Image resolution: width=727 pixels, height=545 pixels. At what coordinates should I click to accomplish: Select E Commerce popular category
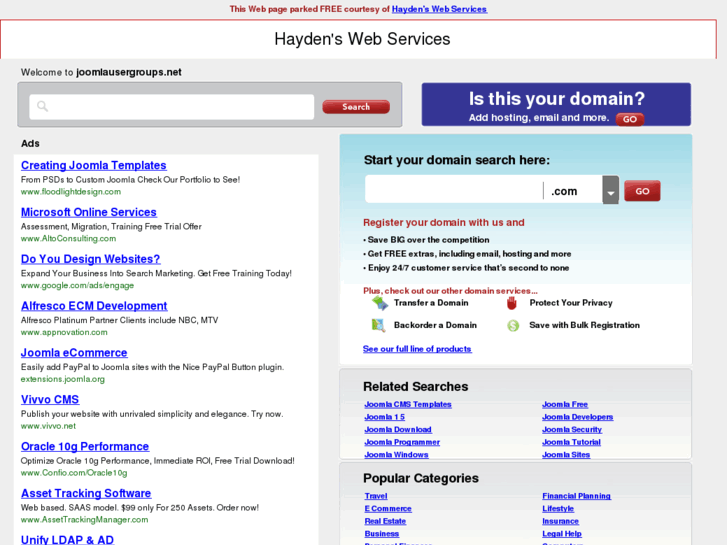click(388, 508)
